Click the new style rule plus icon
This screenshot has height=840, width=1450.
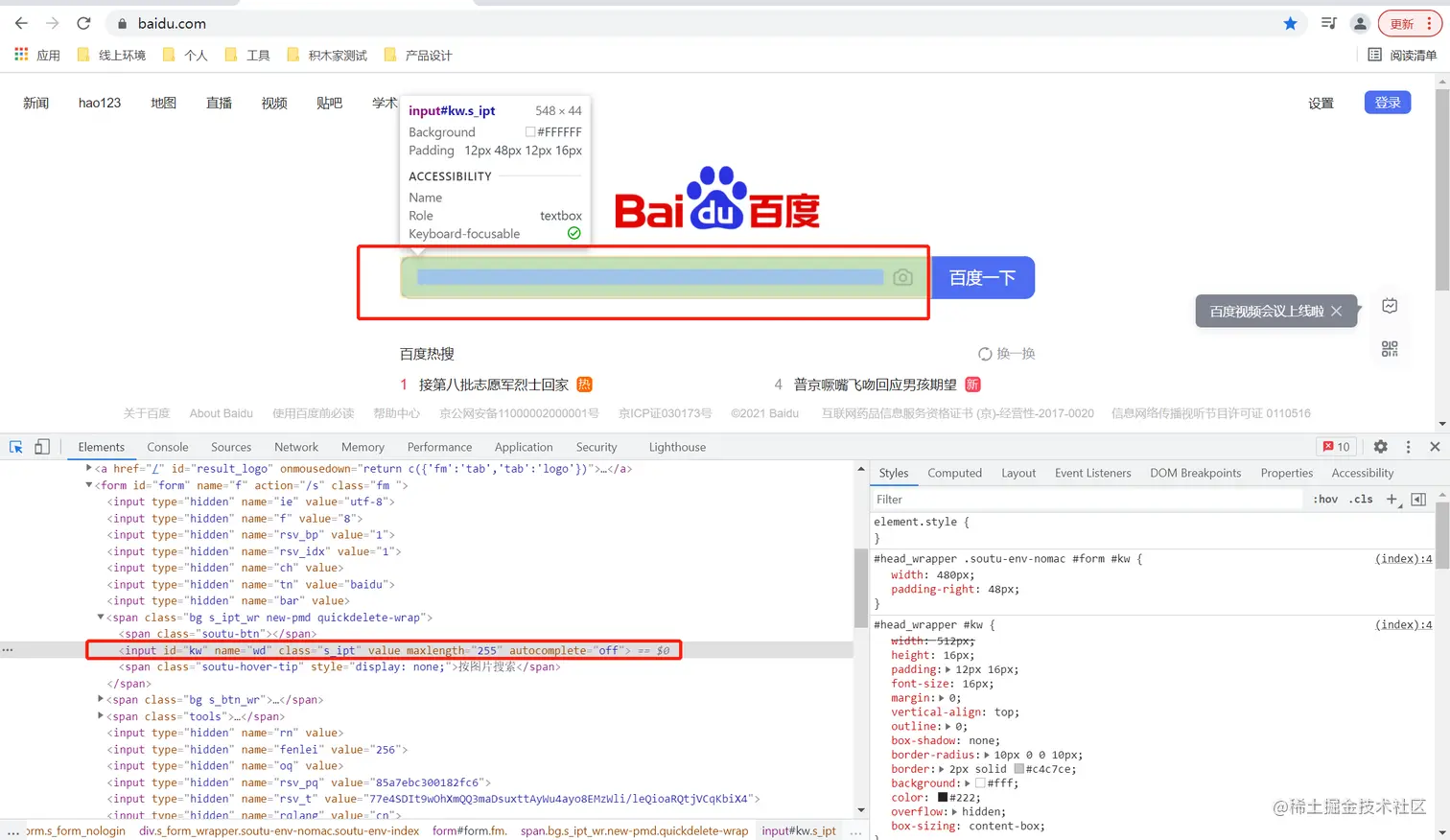point(1392,500)
